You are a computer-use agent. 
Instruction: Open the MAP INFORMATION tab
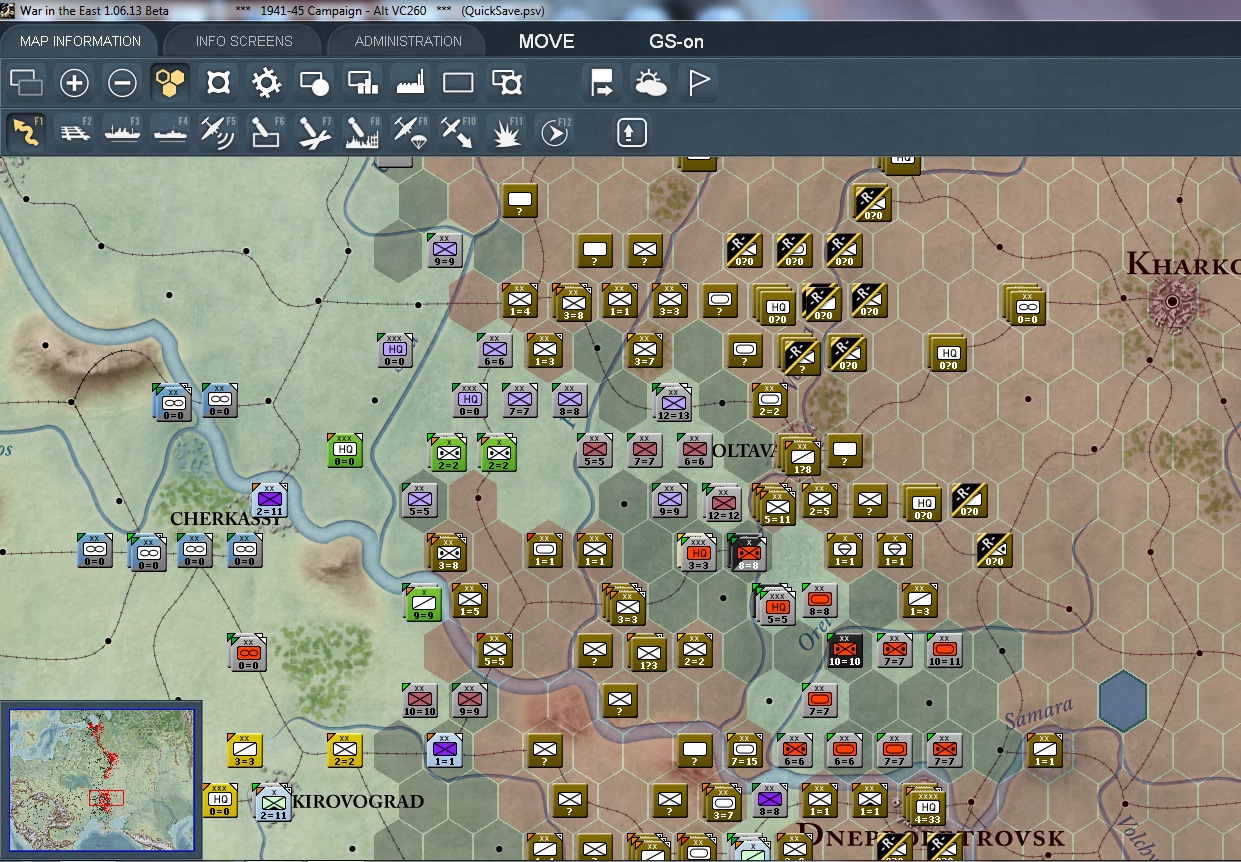80,41
